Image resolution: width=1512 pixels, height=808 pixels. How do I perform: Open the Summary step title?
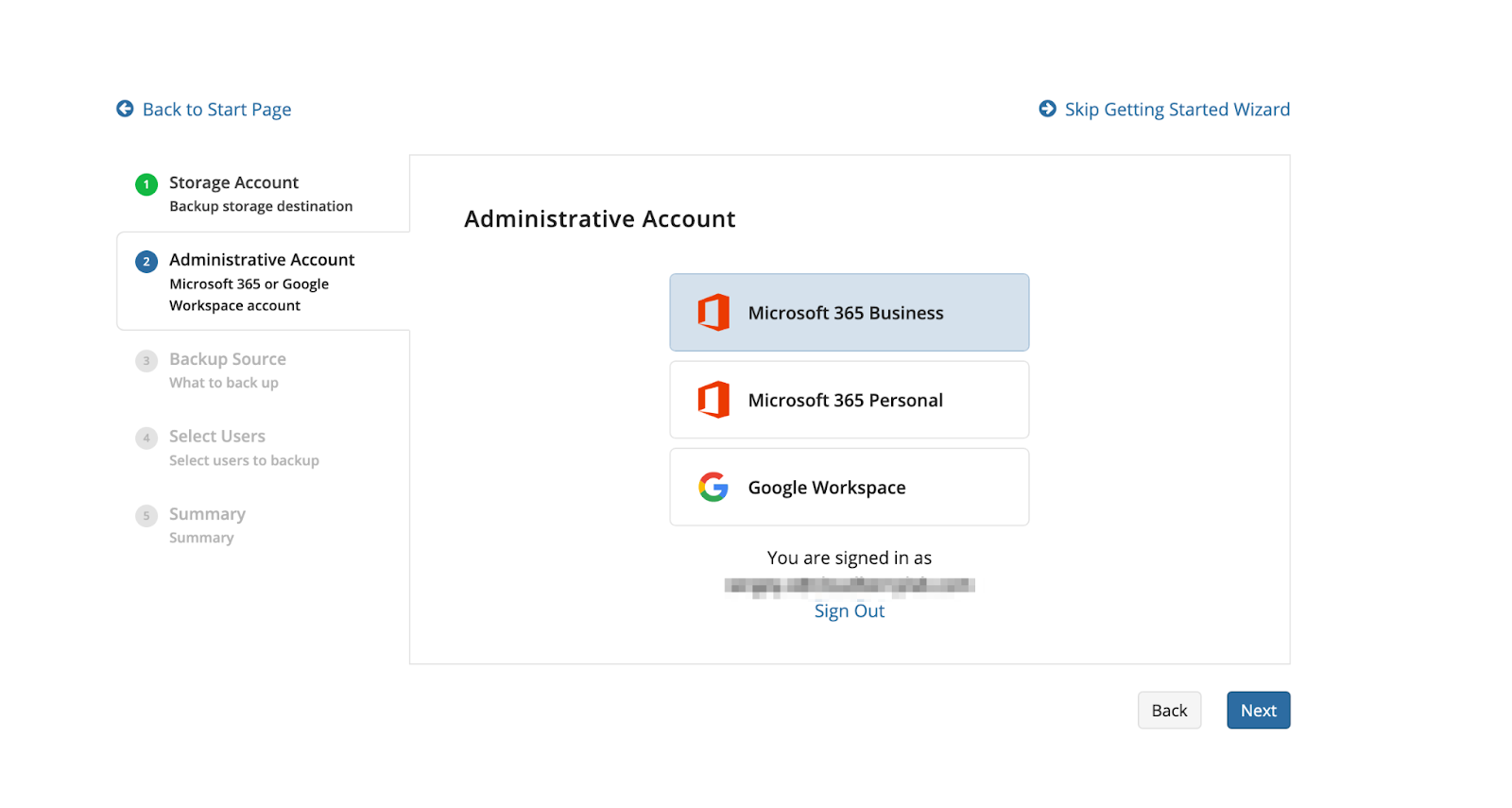click(x=207, y=514)
